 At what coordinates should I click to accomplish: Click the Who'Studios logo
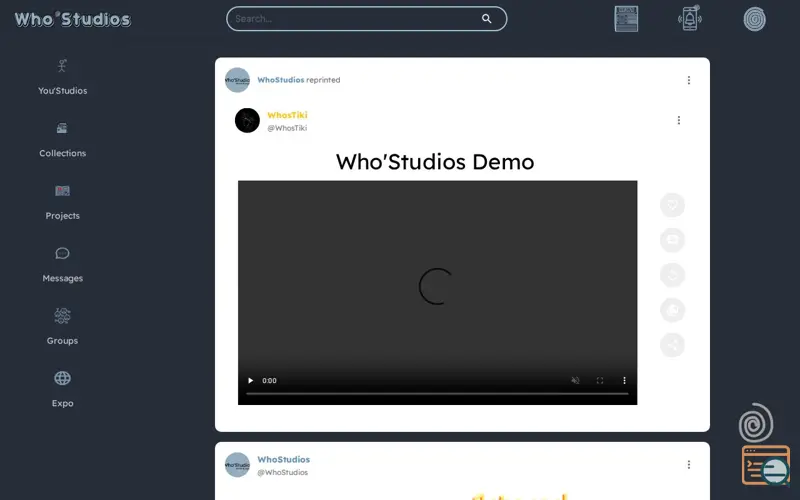72,19
